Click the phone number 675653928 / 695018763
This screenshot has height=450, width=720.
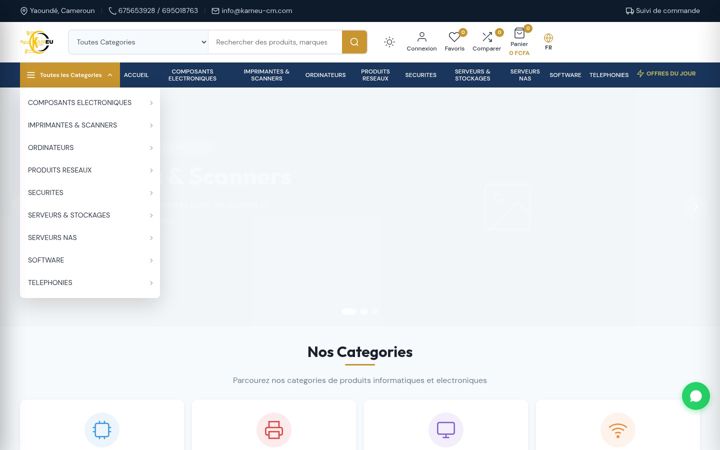(158, 11)
